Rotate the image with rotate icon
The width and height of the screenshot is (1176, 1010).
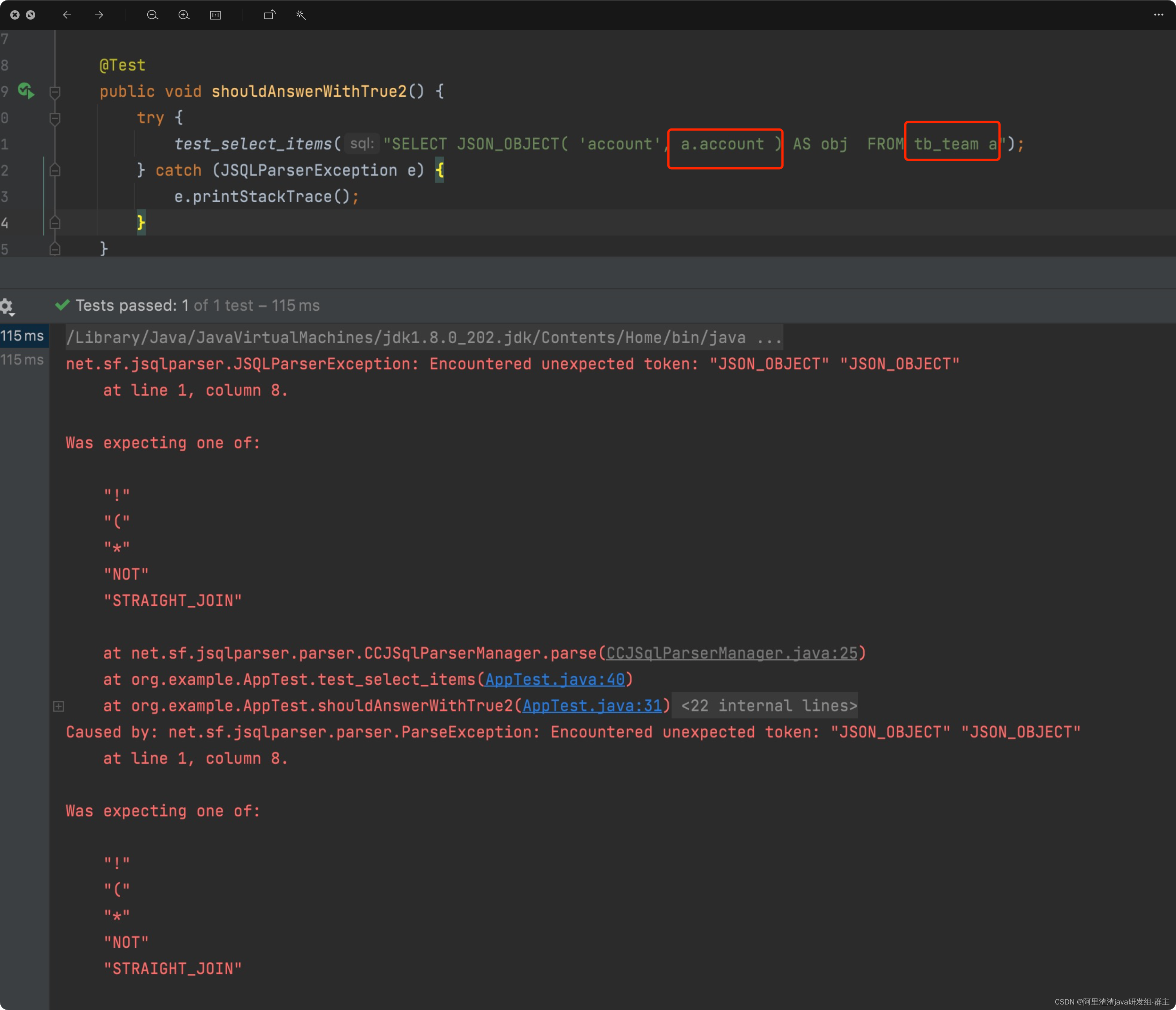tap(270, 15)
